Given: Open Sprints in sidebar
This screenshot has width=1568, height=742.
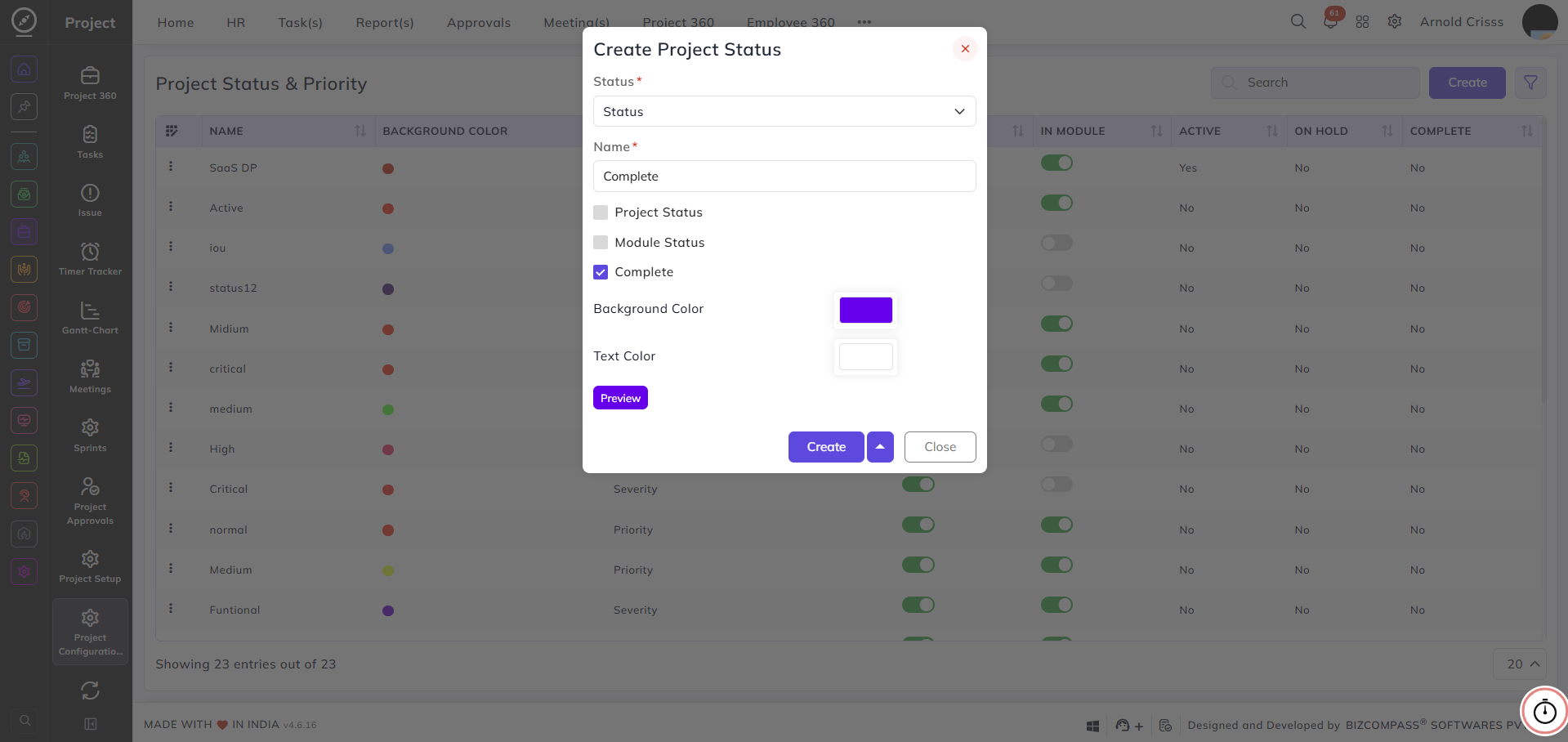Looking at the screenshot, I should [90, 436].
